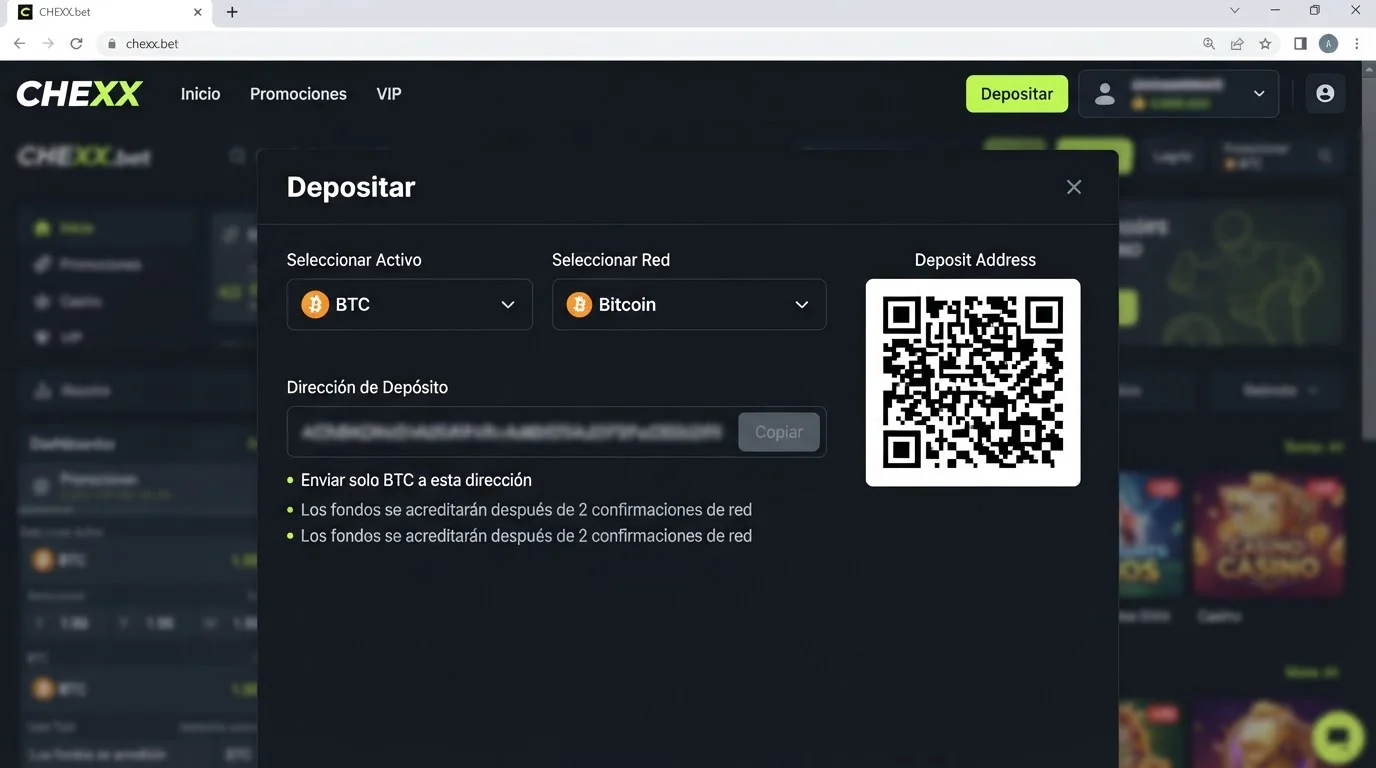The image size is (1376, 768).
Task: Click the site lock icon
Action: point(112,44)
